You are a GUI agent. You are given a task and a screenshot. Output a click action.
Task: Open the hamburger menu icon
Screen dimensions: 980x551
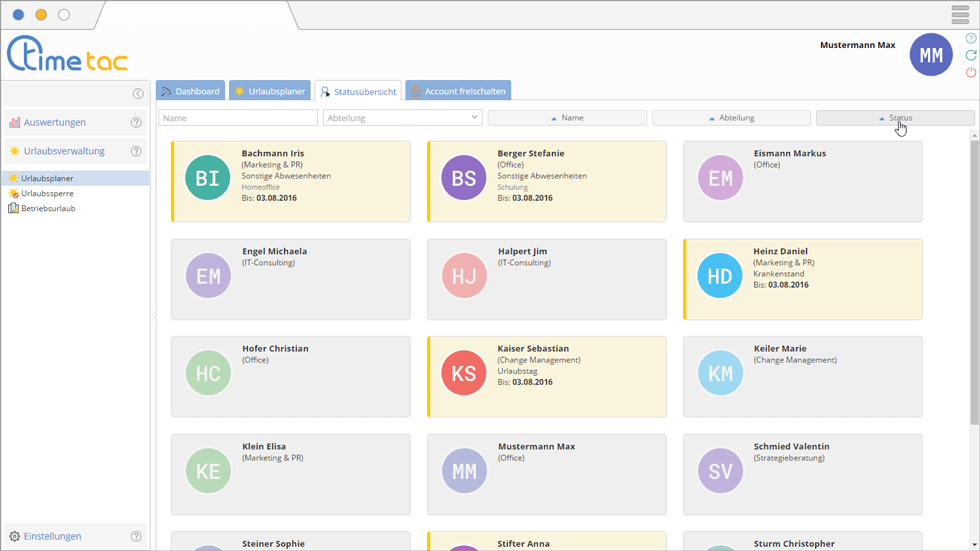tap(960, 14)
